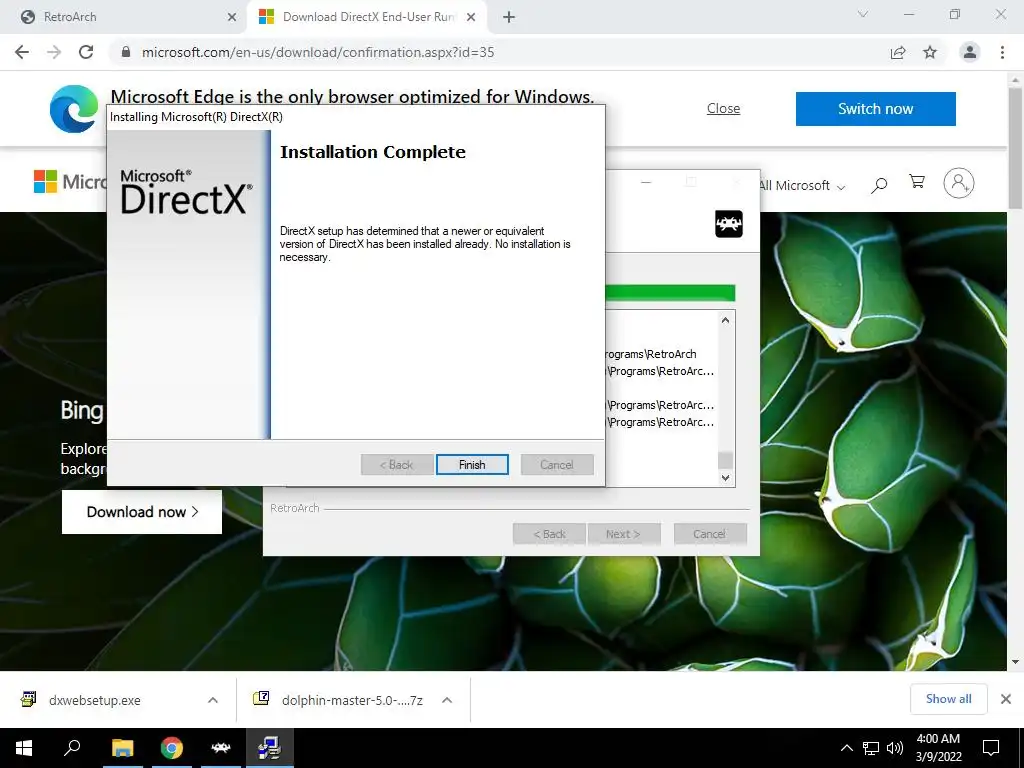Click the Switch now button
1024x768 pixels.
pos(876,108)
